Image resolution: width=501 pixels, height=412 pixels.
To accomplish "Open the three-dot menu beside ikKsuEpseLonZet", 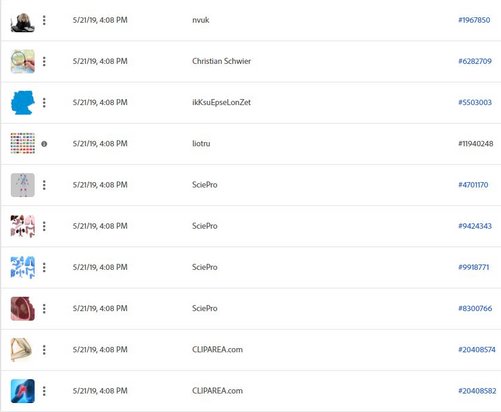I will (44, 103).
